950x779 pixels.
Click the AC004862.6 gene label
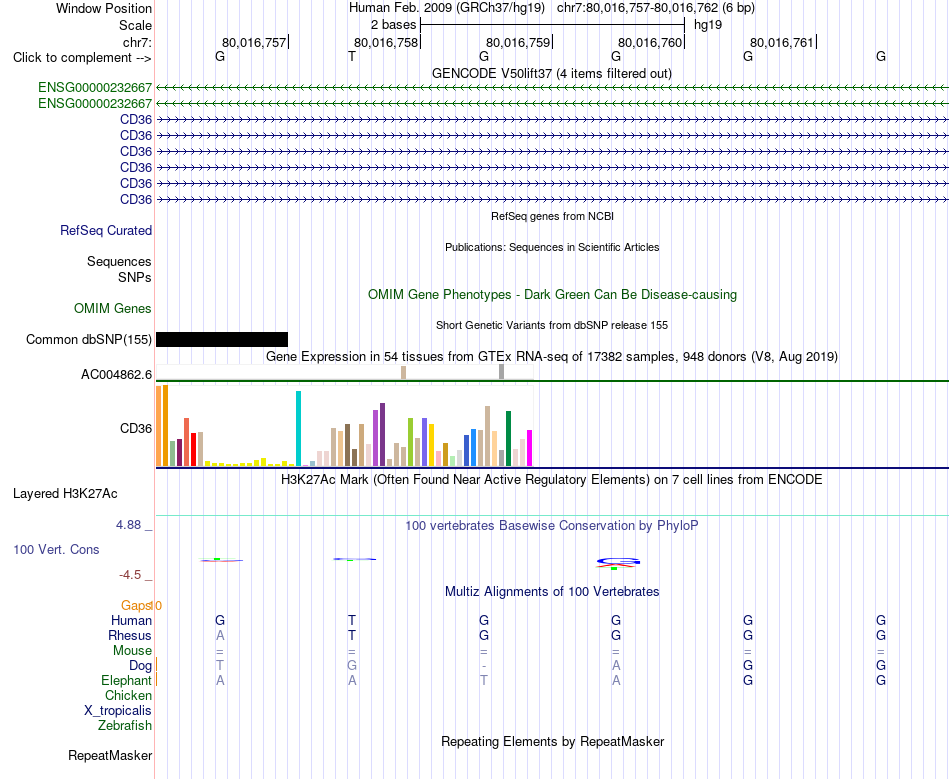pos(116,374)
